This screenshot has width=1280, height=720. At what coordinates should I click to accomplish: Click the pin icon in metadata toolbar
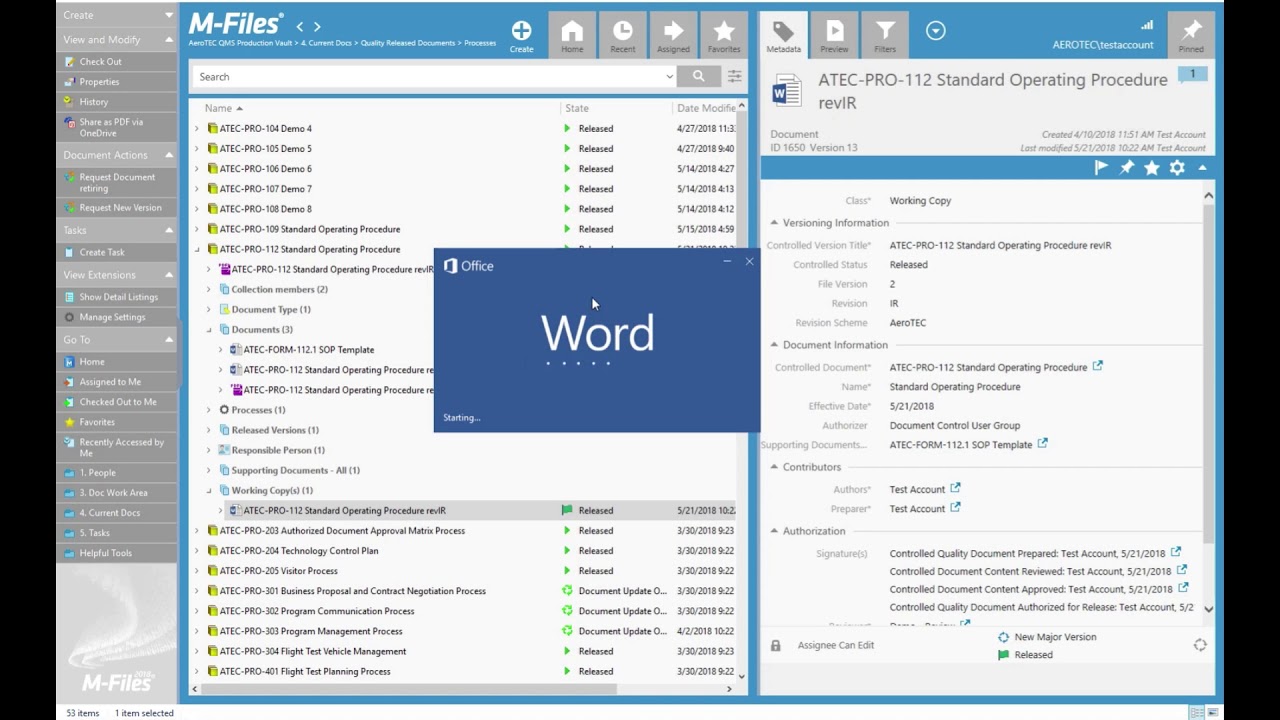click(1127, 168)
